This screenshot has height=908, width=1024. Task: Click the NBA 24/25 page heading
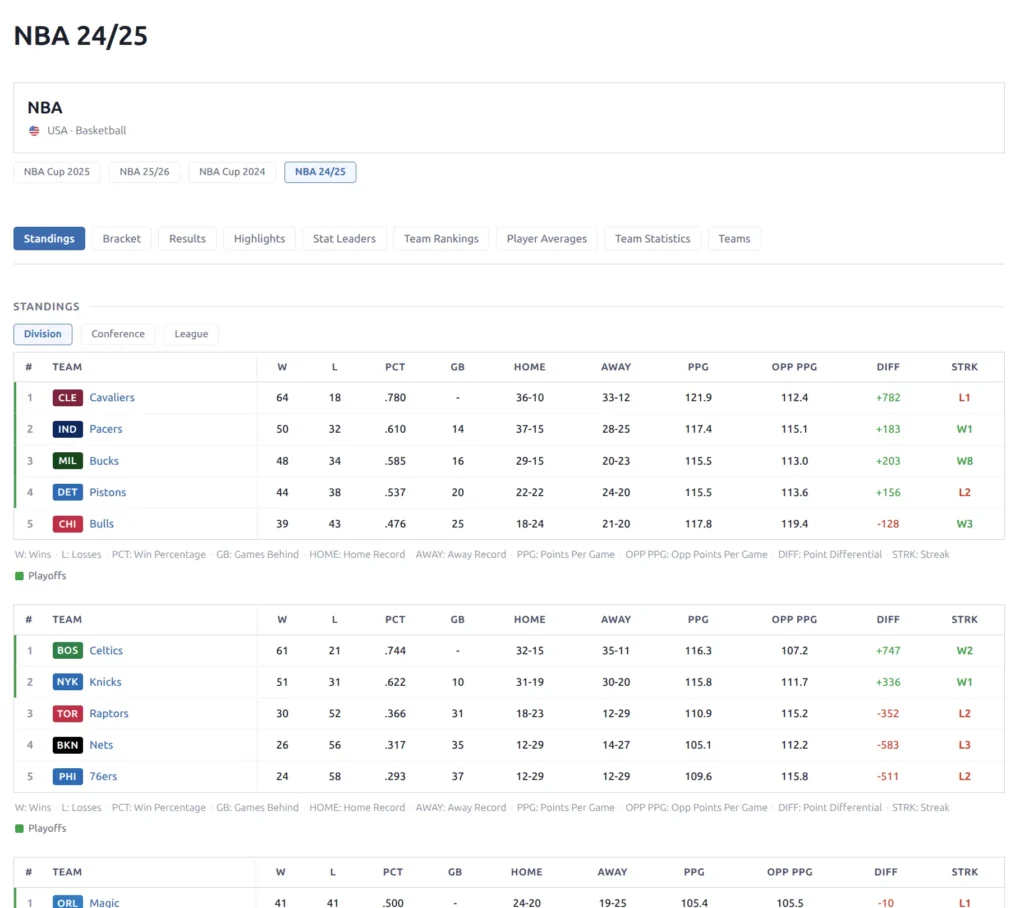(81, 36)
